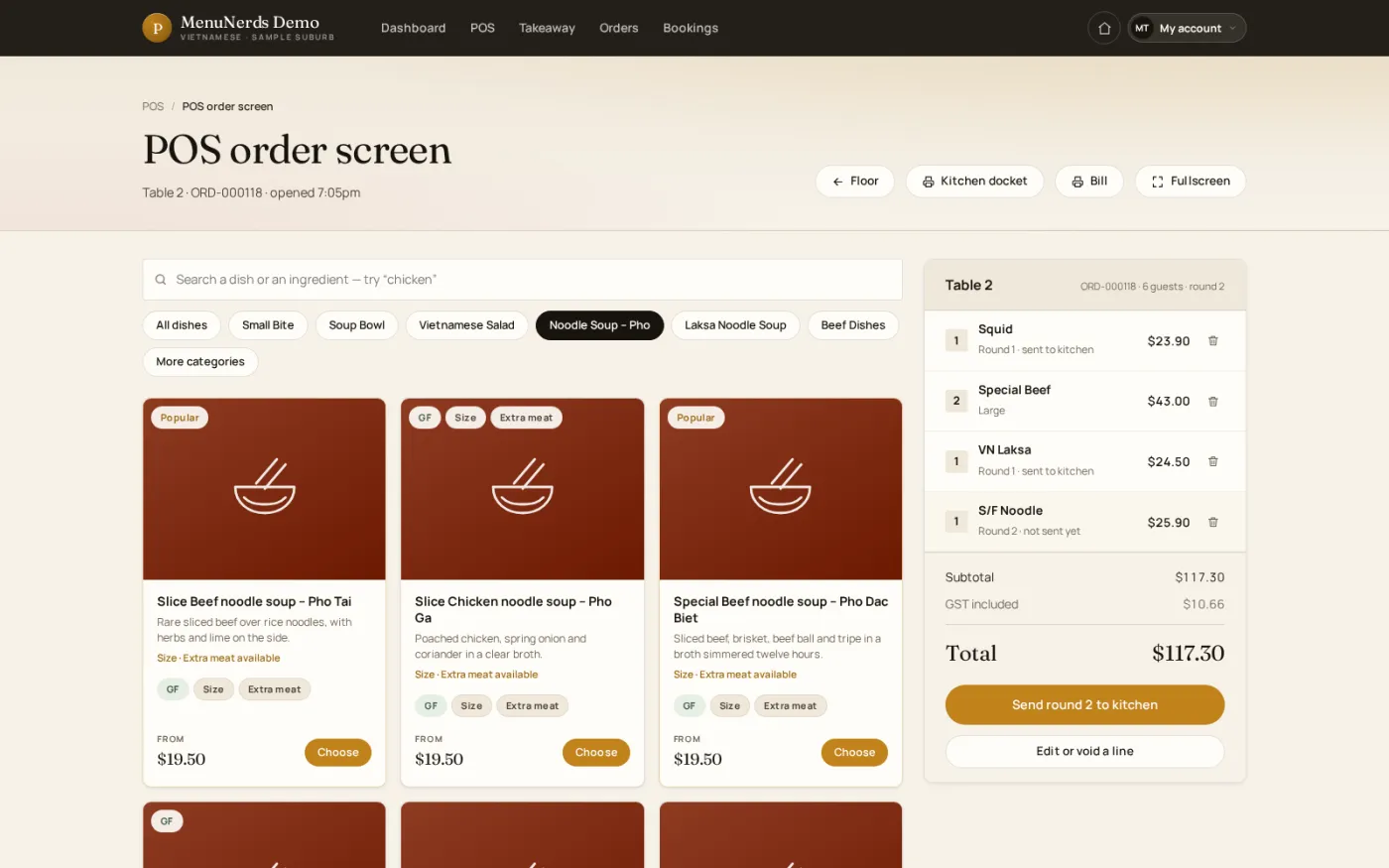Enter Fullscreen mode

pyautogui.click(x=1191, y=182)
